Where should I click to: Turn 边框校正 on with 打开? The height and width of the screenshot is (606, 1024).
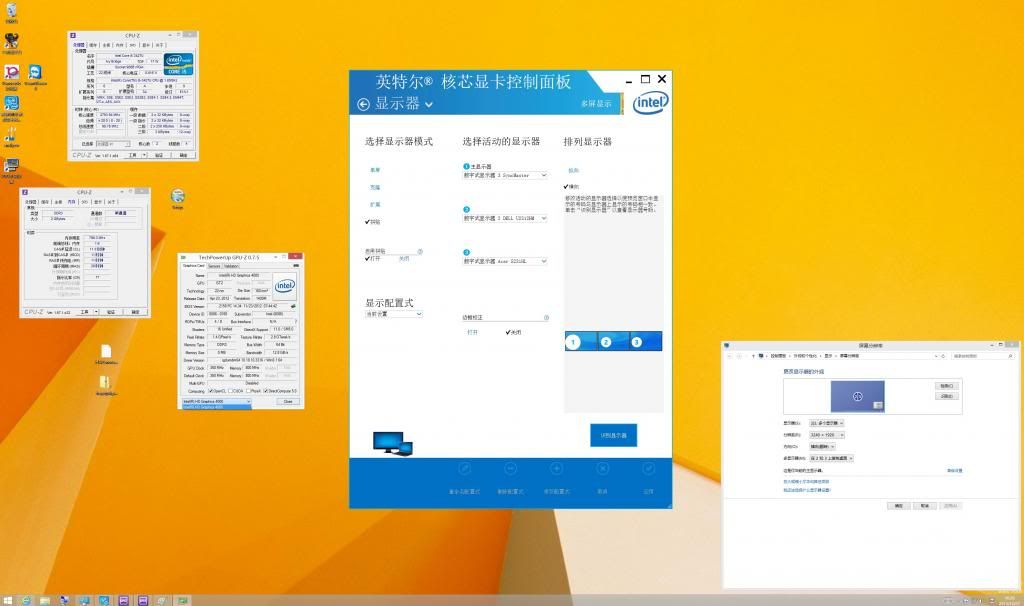pos(472,332)
